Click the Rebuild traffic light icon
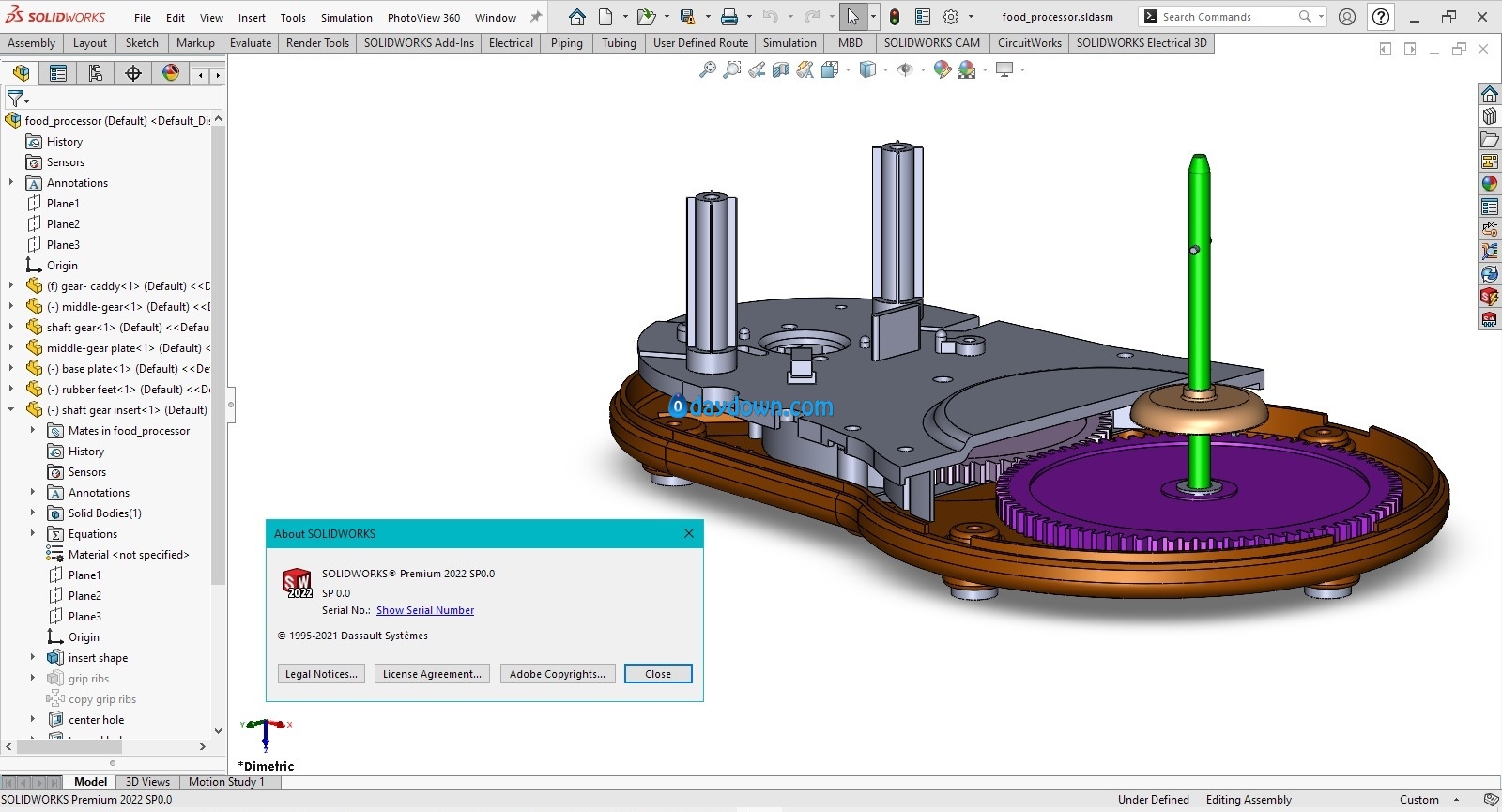The image size is (1502, 812). (x=895, y=17)
